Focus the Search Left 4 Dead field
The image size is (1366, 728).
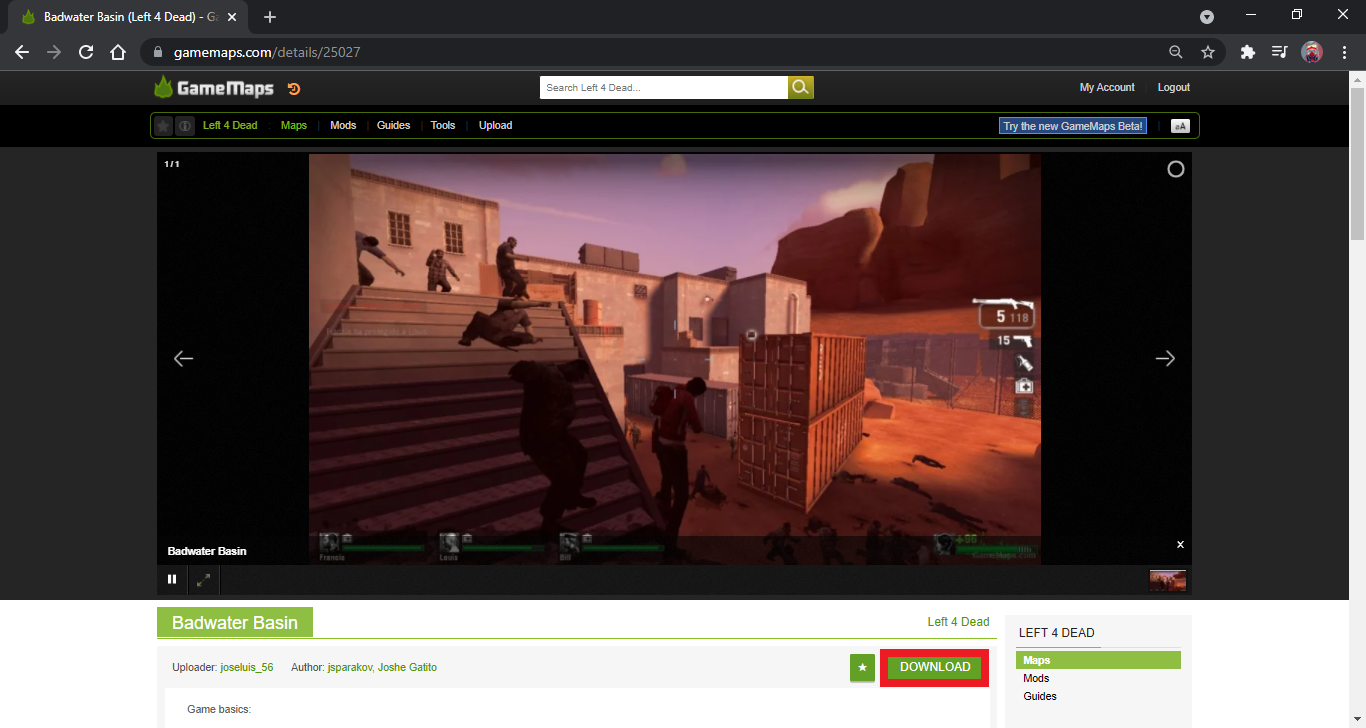pos(664,88)
